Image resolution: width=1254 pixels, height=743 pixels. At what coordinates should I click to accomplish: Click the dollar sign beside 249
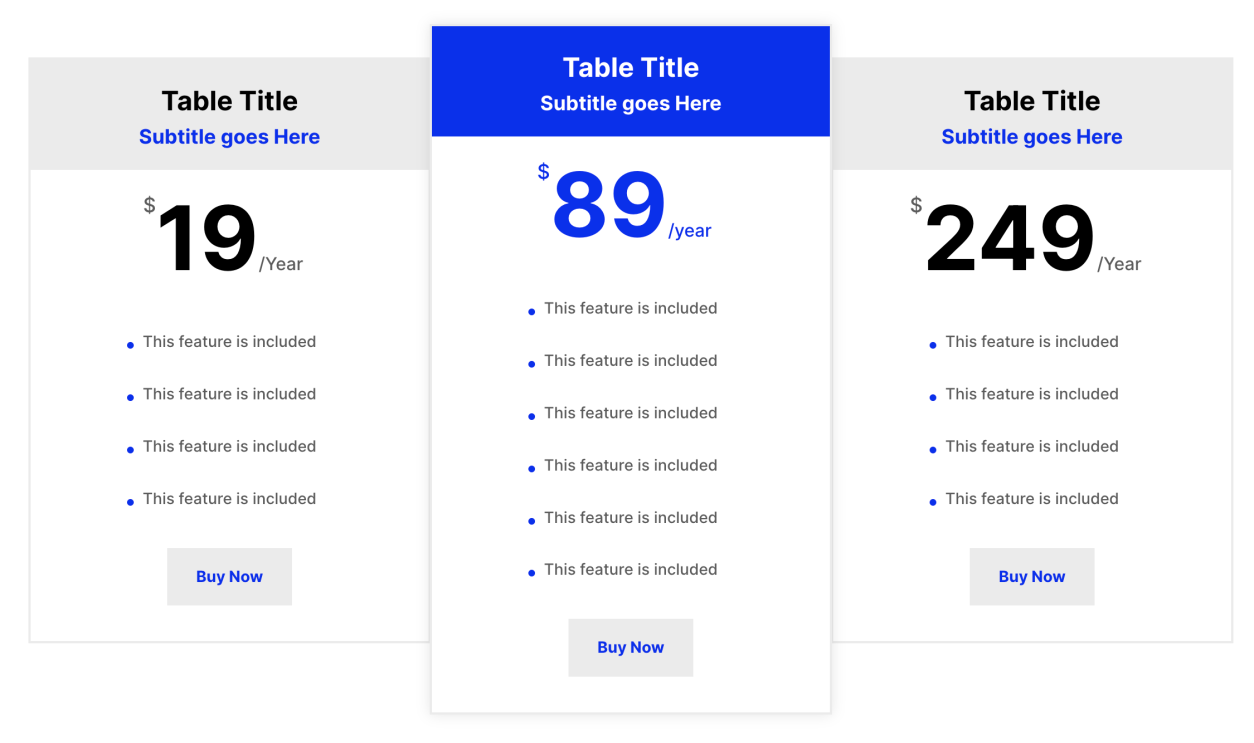coord(916,206)
